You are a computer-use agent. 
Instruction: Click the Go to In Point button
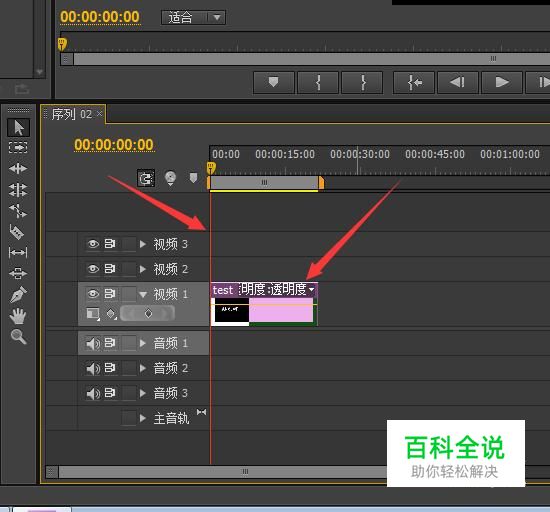point(414,82)
